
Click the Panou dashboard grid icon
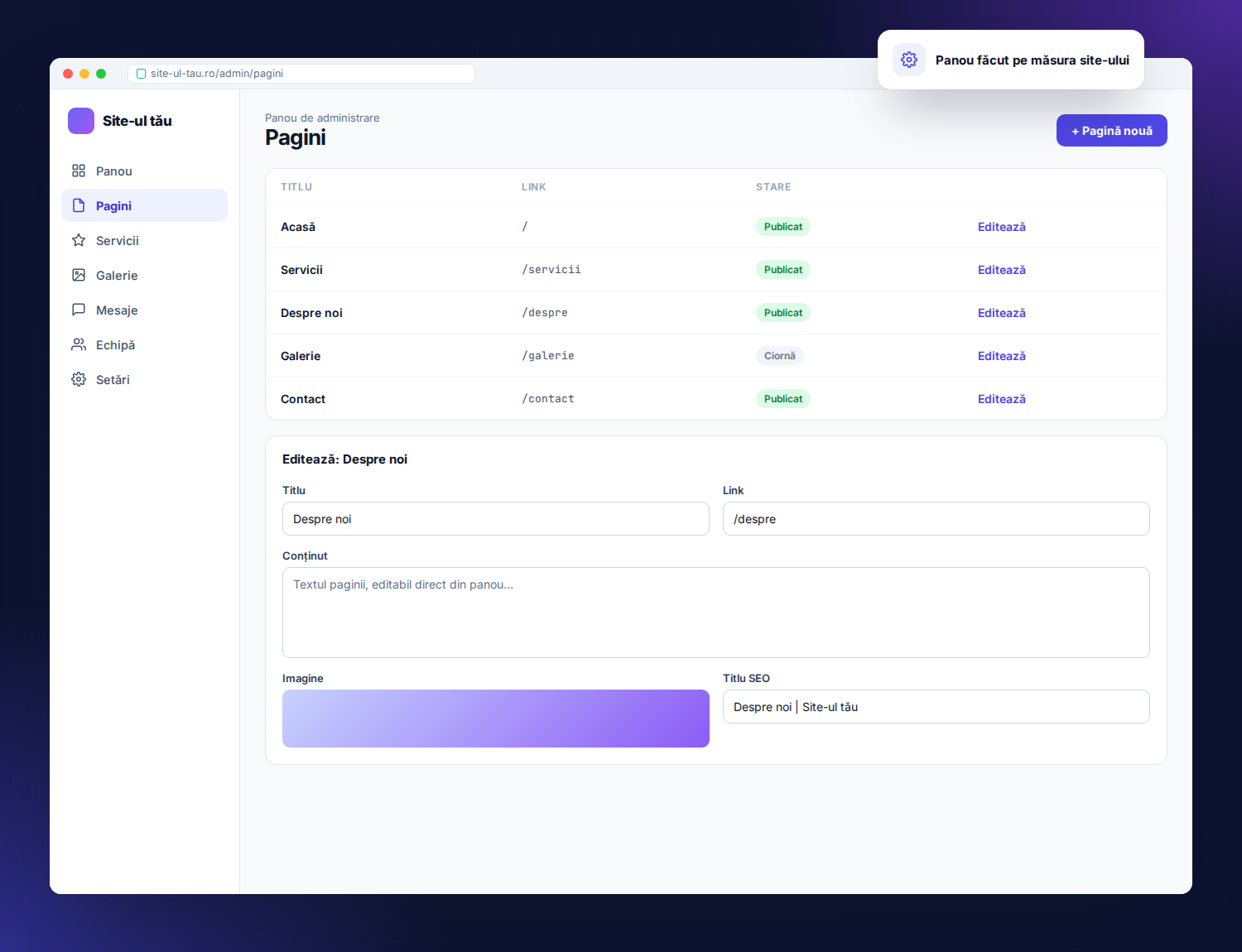click(x=79, y=171)
